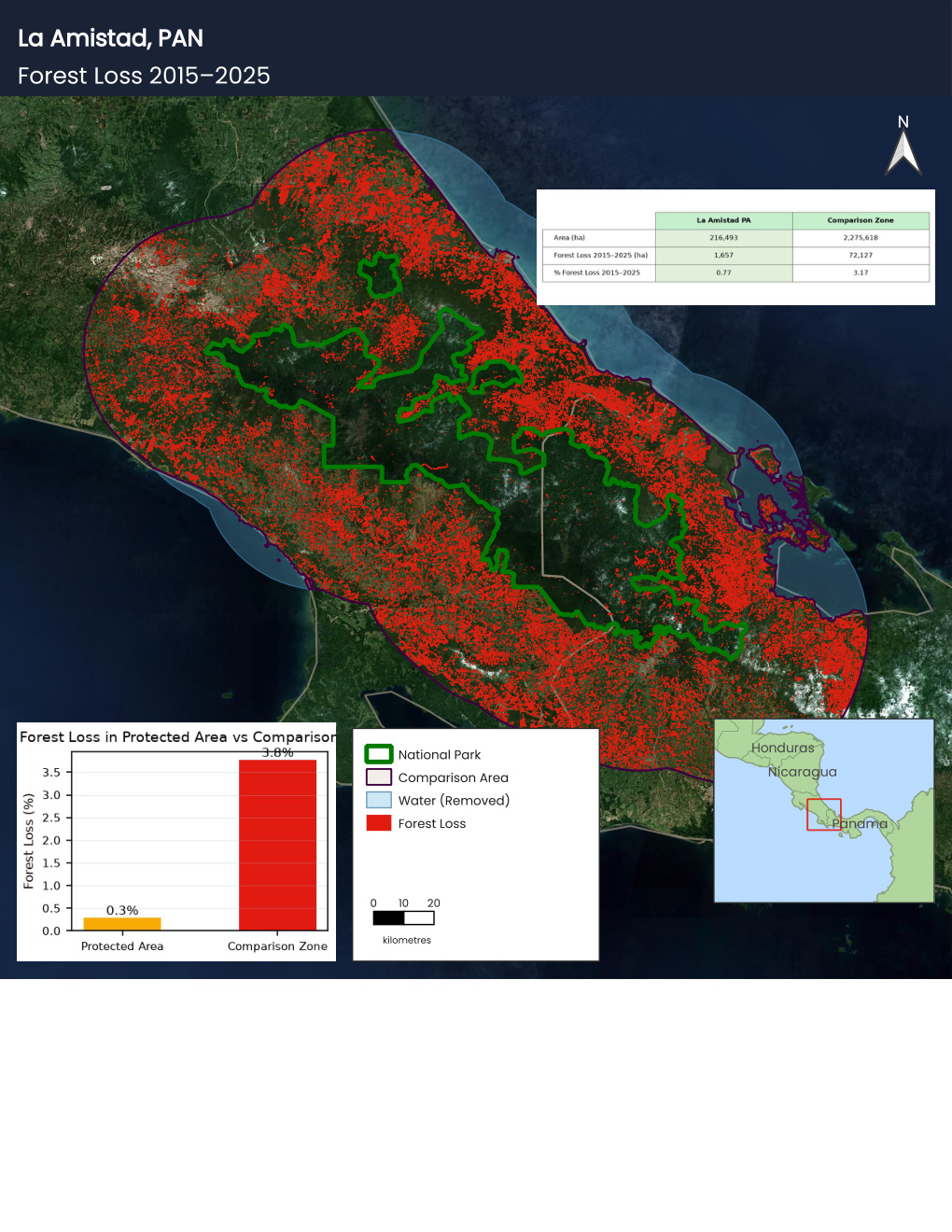Click the red Comparison Zone bar
The image size is (952, 1232).
click(277, 845)
